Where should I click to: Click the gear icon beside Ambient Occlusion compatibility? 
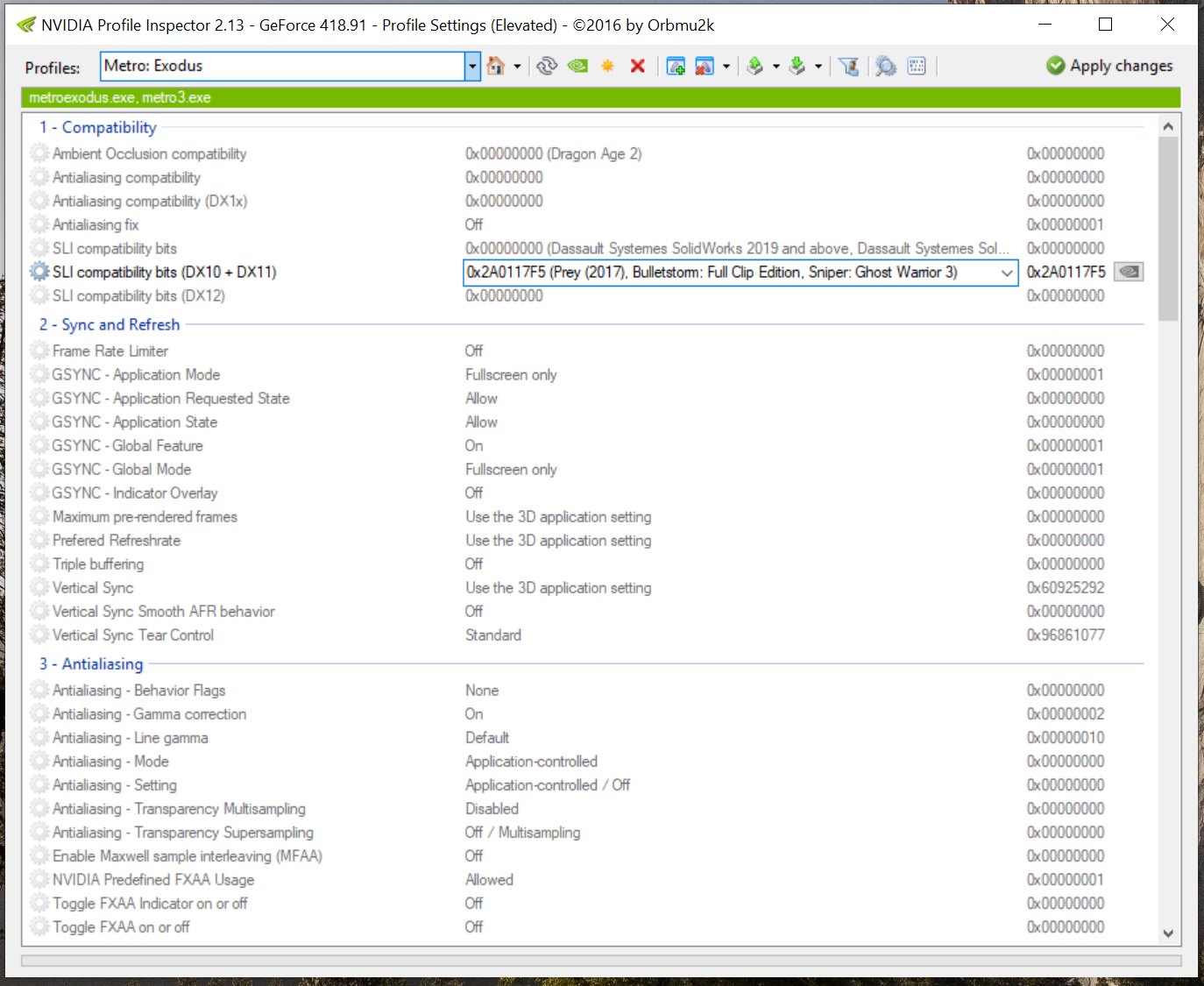pyautogui.click(x=39, y=153)
